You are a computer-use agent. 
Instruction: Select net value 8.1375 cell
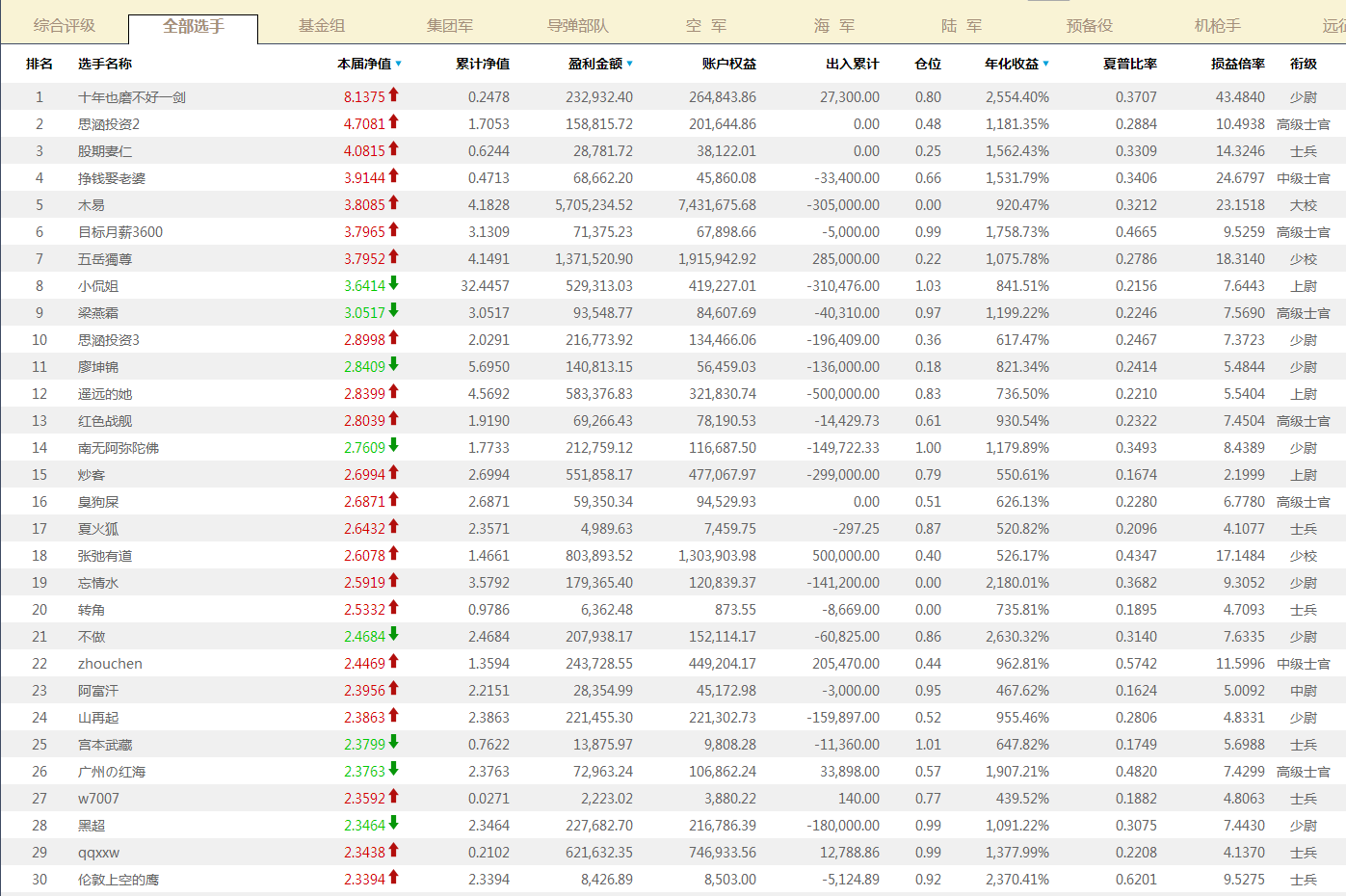[x=364, y=97]
